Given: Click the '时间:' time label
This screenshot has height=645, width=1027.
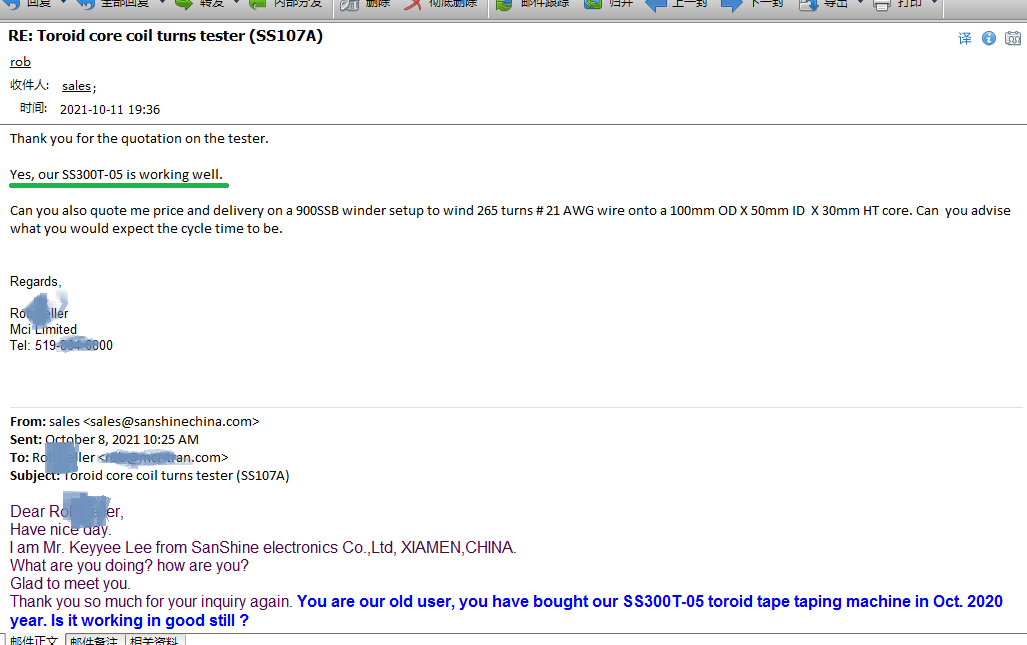Looking at the screenshot, I should [x=33, y=108].
